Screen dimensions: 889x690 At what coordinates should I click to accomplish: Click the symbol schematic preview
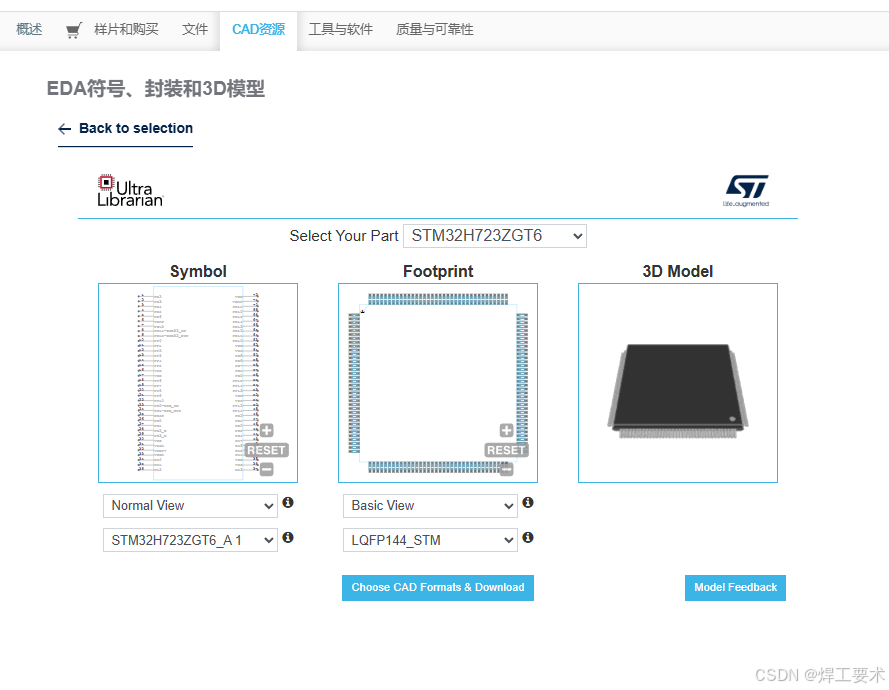pos(198,383)
